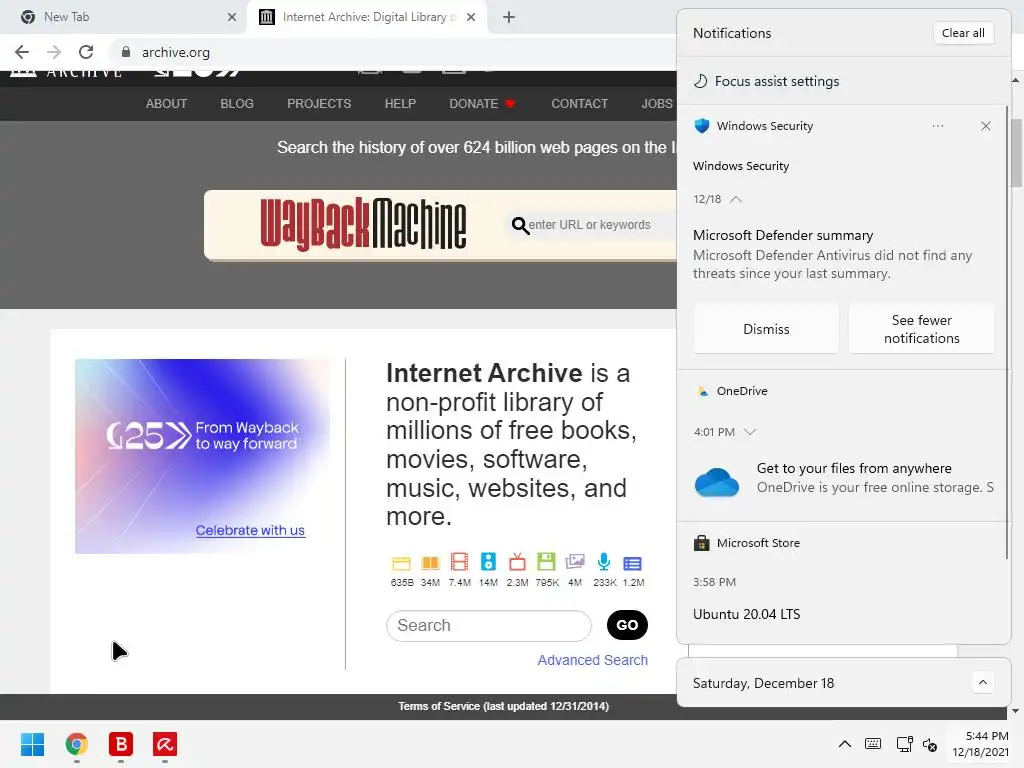Screen dimensions: 1024x768
Task: Clear all notifications
Action: click(x=963, y=33)
